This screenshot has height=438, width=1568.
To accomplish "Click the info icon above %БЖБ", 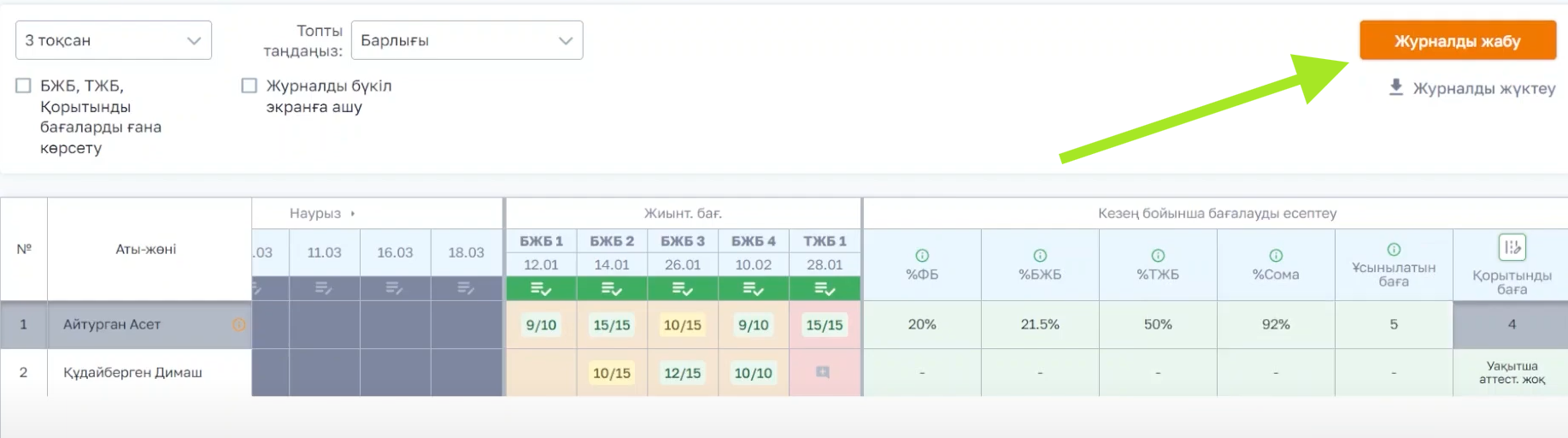I will pyautogui.click(x=1040, y=255).
